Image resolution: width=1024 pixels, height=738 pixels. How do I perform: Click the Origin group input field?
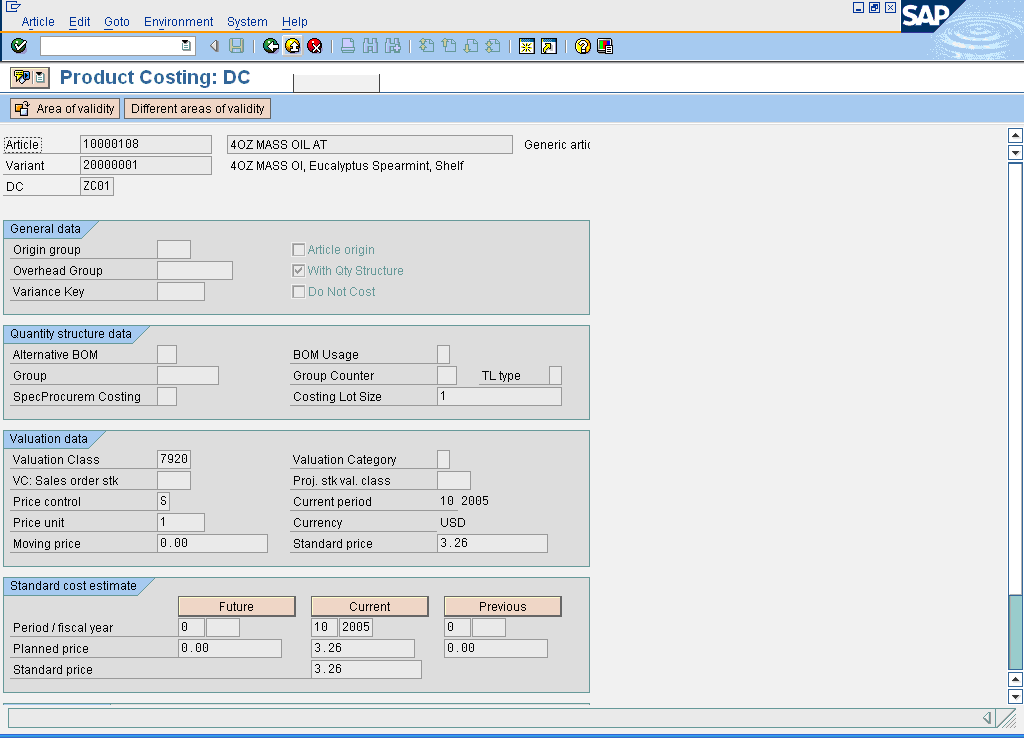pyautogui.click(x=174, y=249)
